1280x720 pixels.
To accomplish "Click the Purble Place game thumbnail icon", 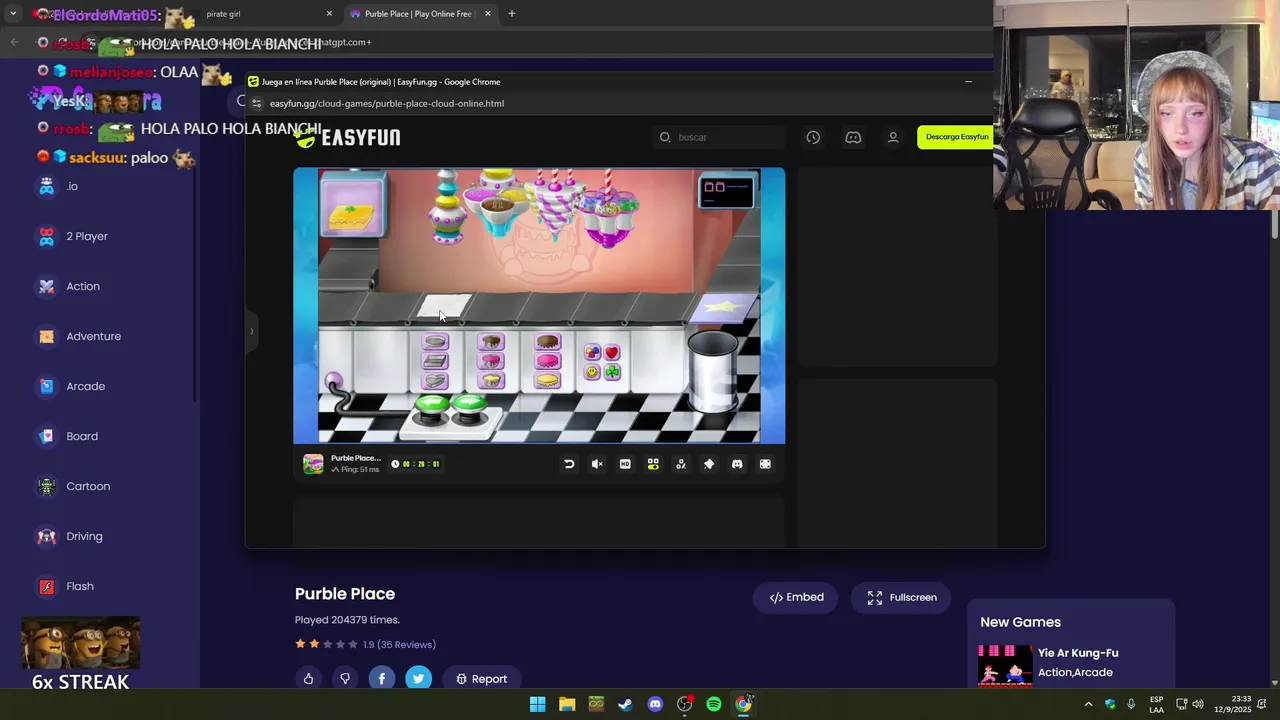I will [313, 464].
